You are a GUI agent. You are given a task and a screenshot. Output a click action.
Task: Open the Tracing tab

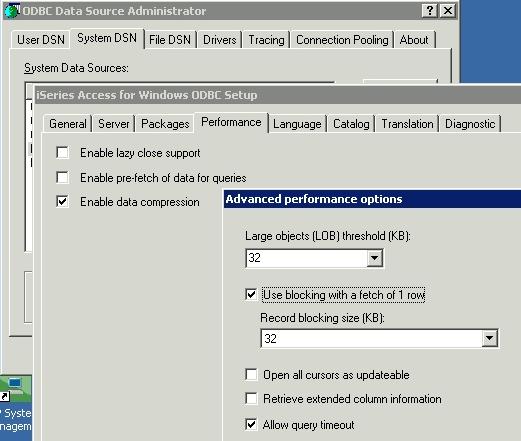coord(266,40)
